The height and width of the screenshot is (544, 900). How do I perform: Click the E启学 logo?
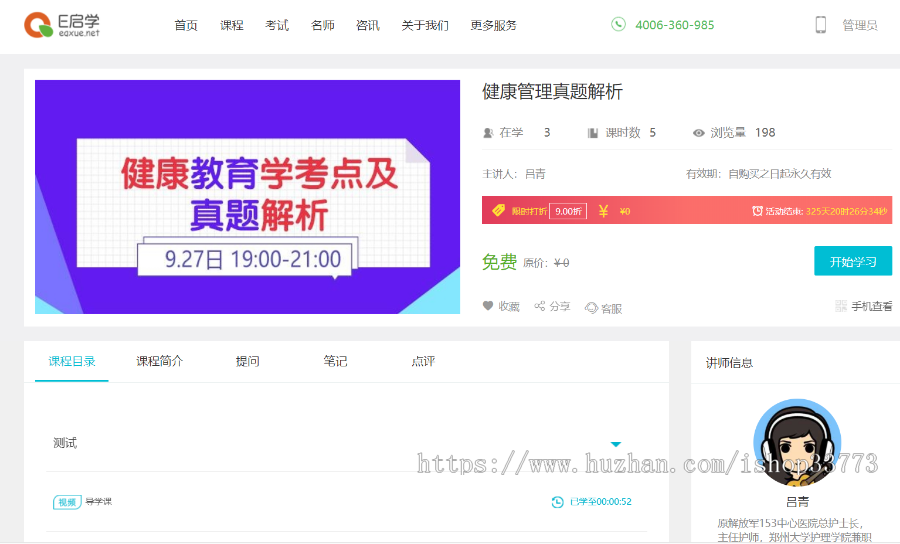(61, 25)
